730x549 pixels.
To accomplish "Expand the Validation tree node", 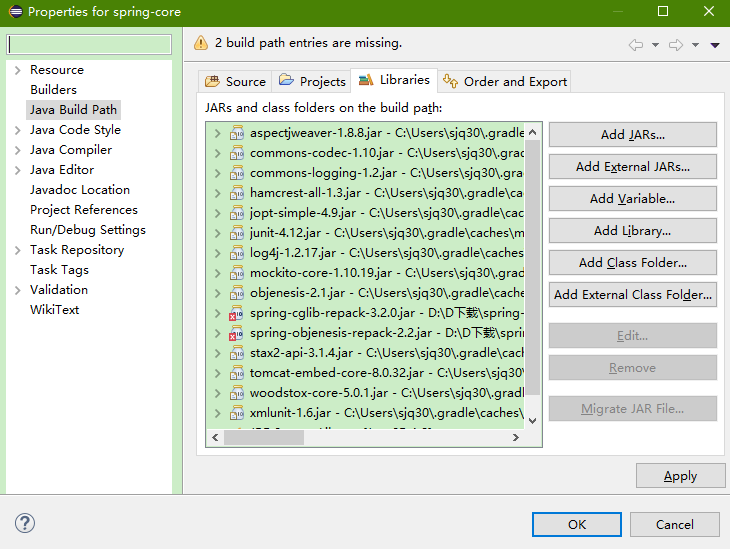I will pos(18,290).
